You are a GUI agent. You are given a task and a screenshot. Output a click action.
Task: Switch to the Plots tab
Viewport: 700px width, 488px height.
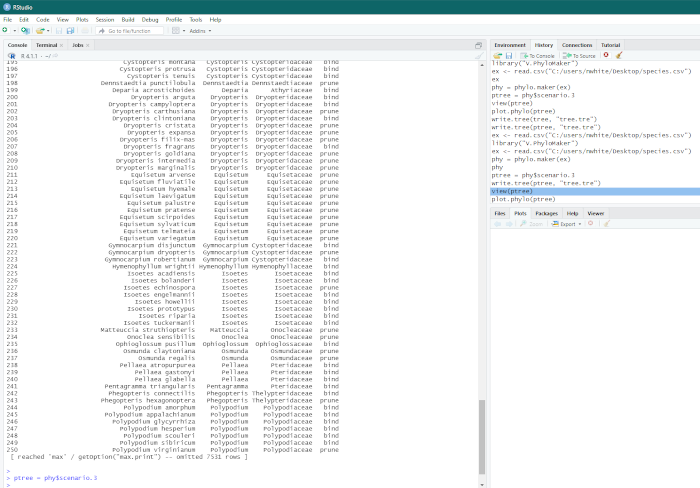click(x=520, y=213)
